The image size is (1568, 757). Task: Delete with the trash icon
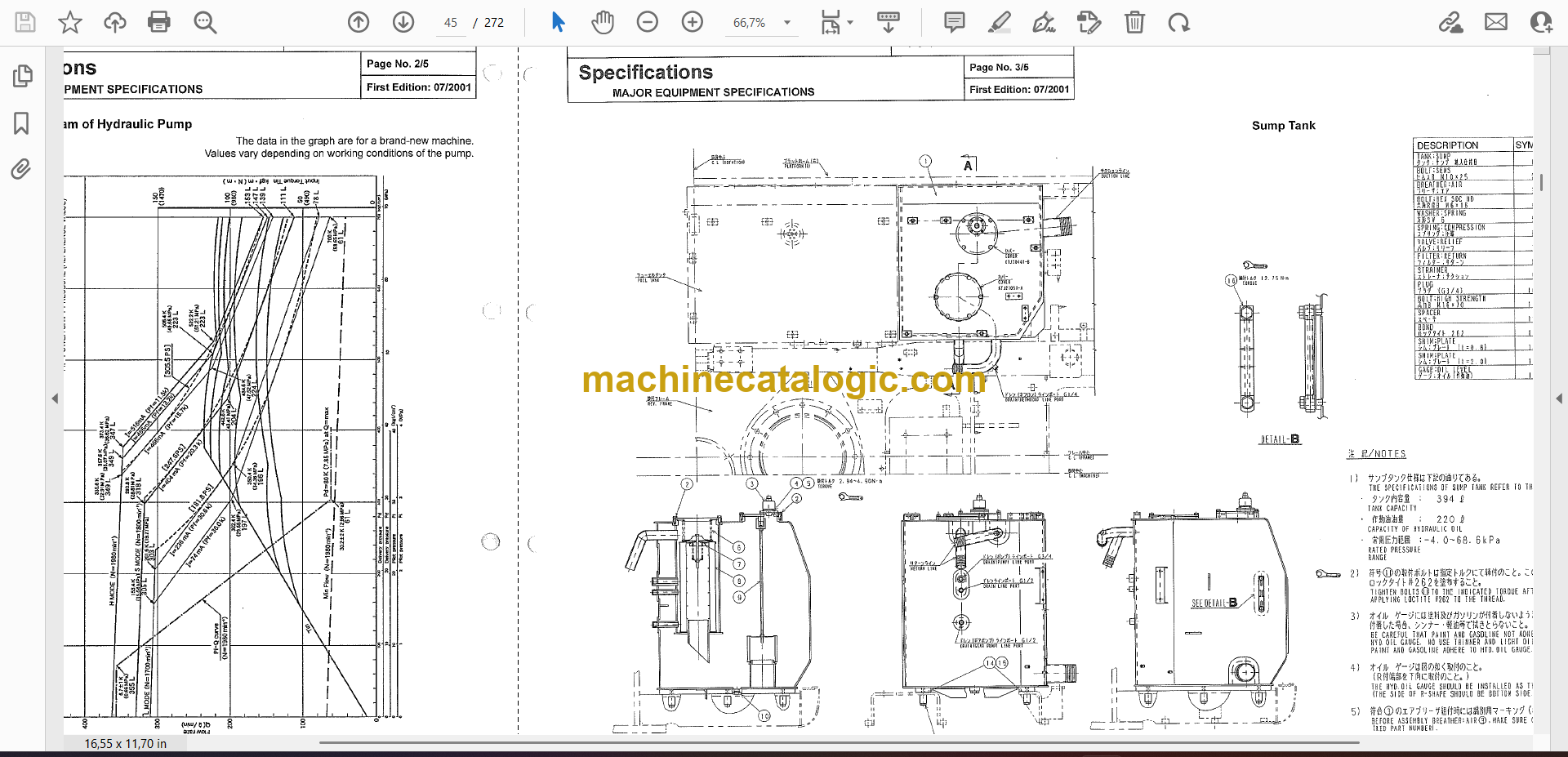coord(1134,22)
